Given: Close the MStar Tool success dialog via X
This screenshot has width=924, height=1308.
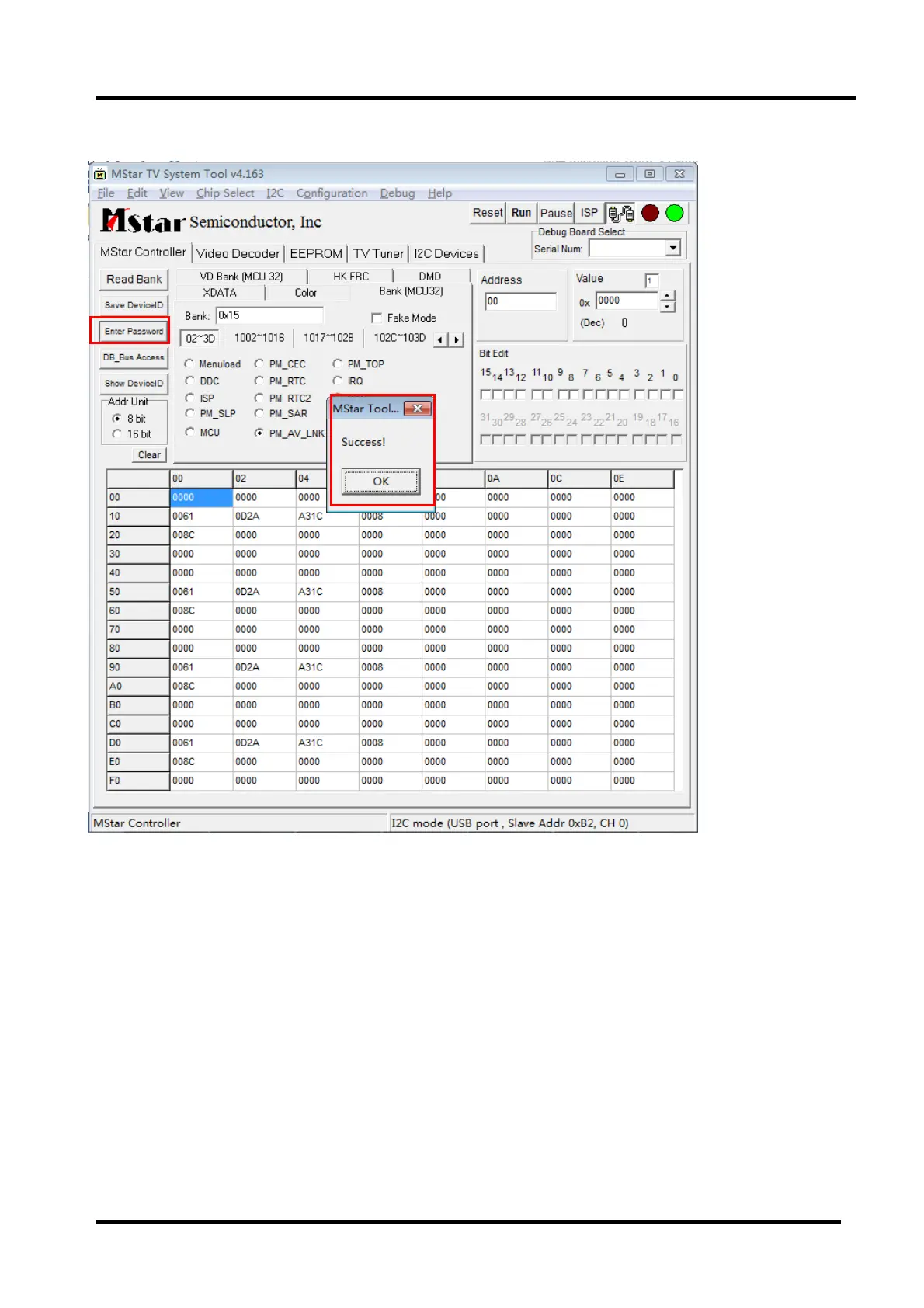Looking at the screenshot, I should 418,409.
